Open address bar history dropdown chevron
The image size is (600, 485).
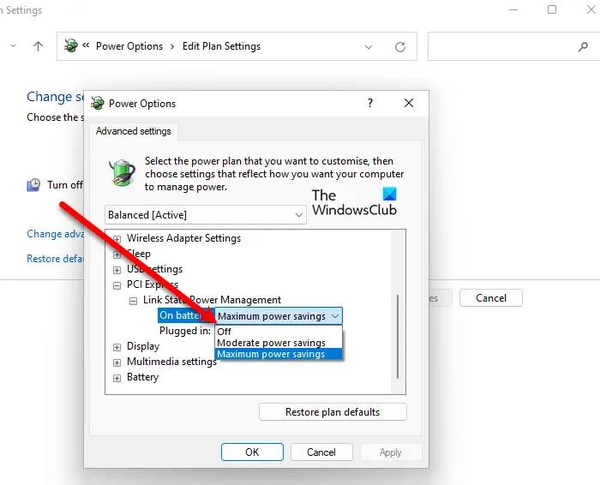point(368,47)
